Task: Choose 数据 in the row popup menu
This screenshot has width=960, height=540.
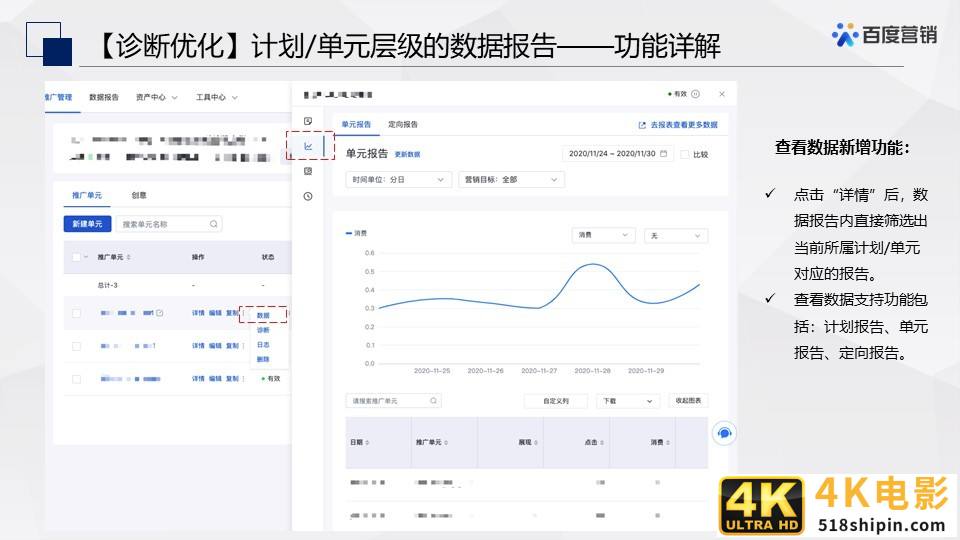Action: pyautogui.click(x=263, y=315)
